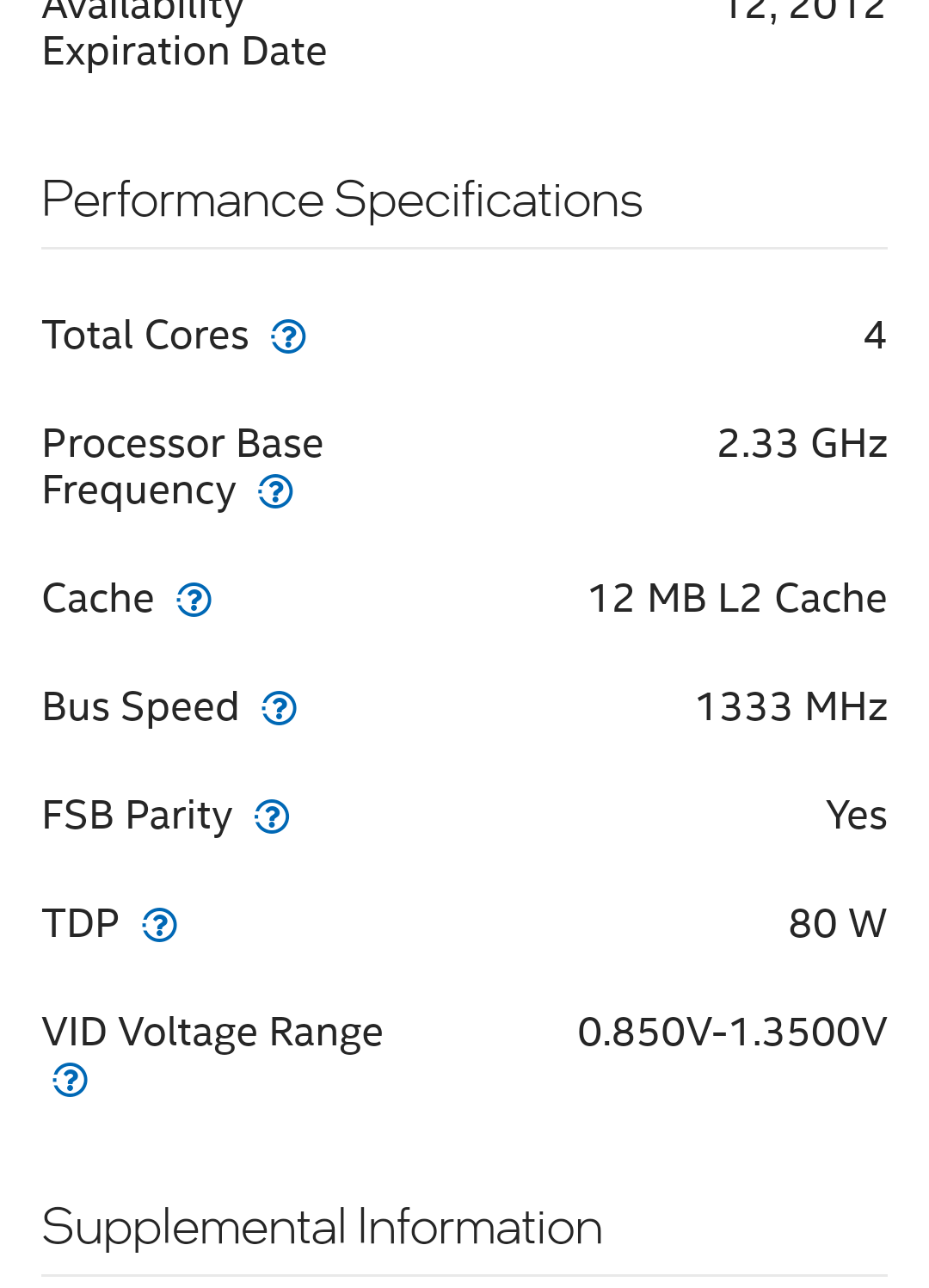
Task: Open the TDP help icon
Action: click(159, 925)
